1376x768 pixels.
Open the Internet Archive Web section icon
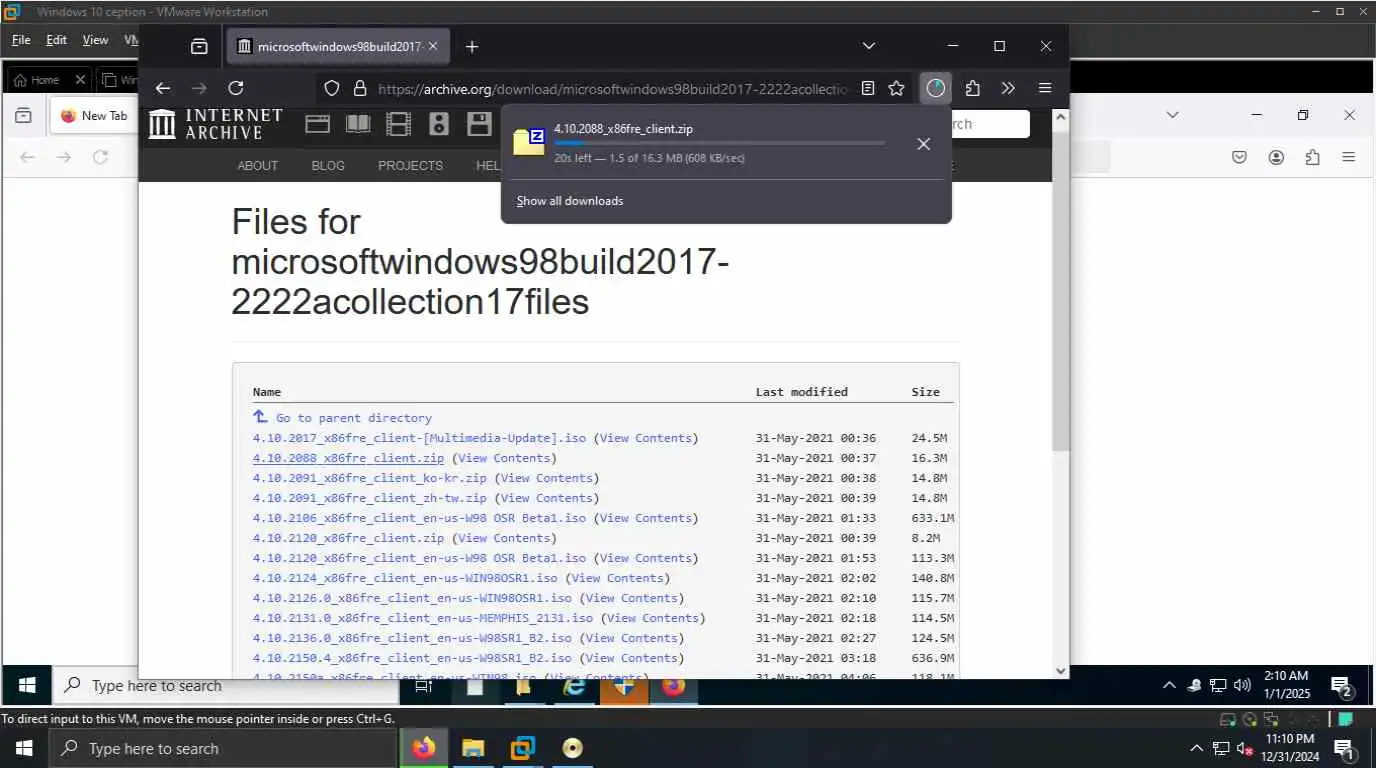coord(318,124)
